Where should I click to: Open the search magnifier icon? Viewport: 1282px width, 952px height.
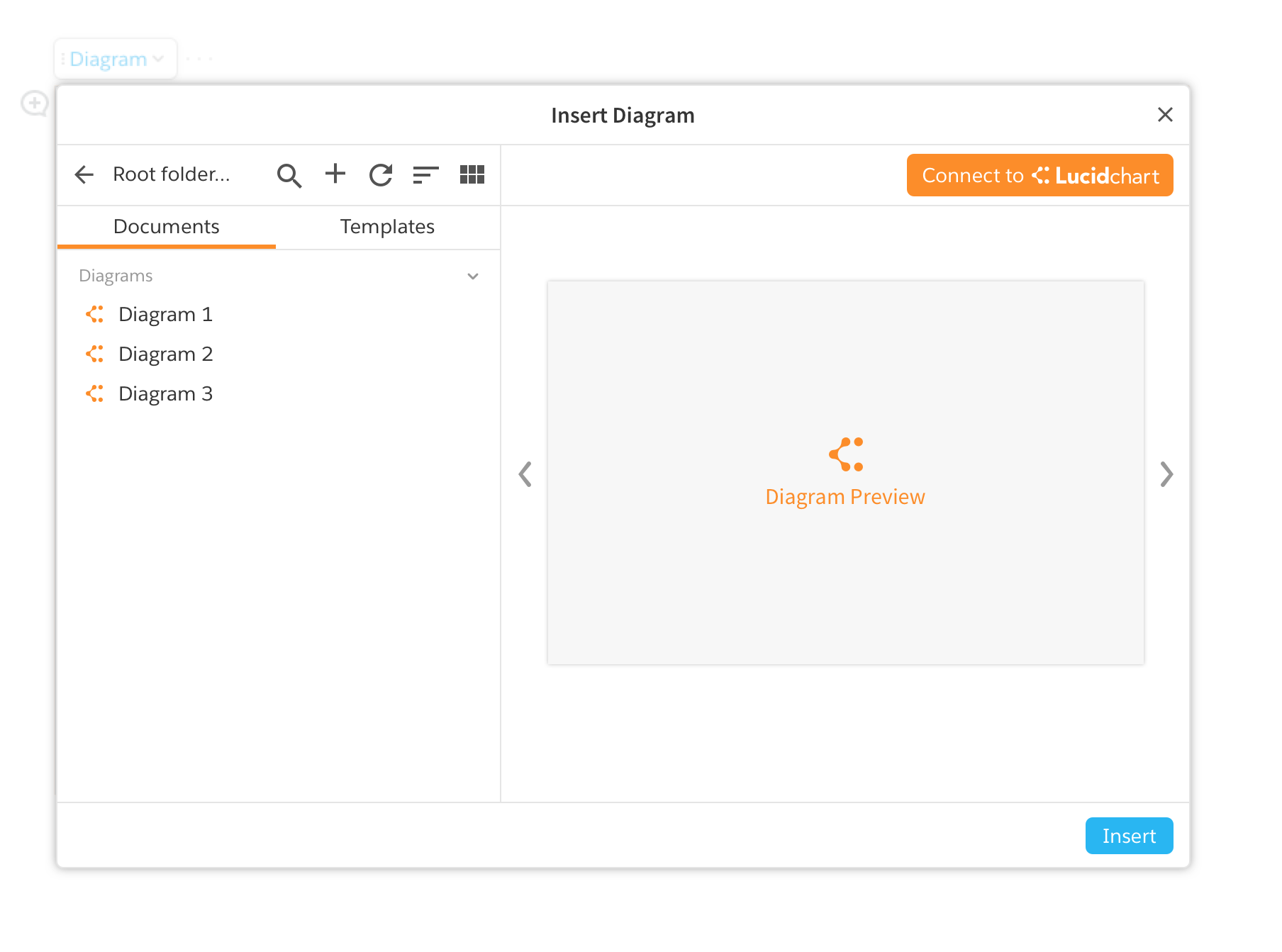click(289, 175)
